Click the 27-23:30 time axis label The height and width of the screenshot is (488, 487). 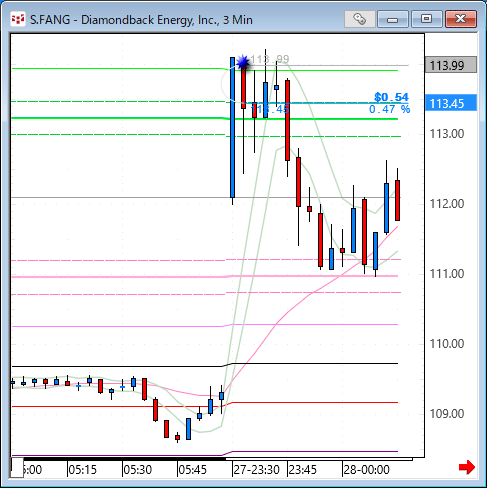click(x=256, y=470)
